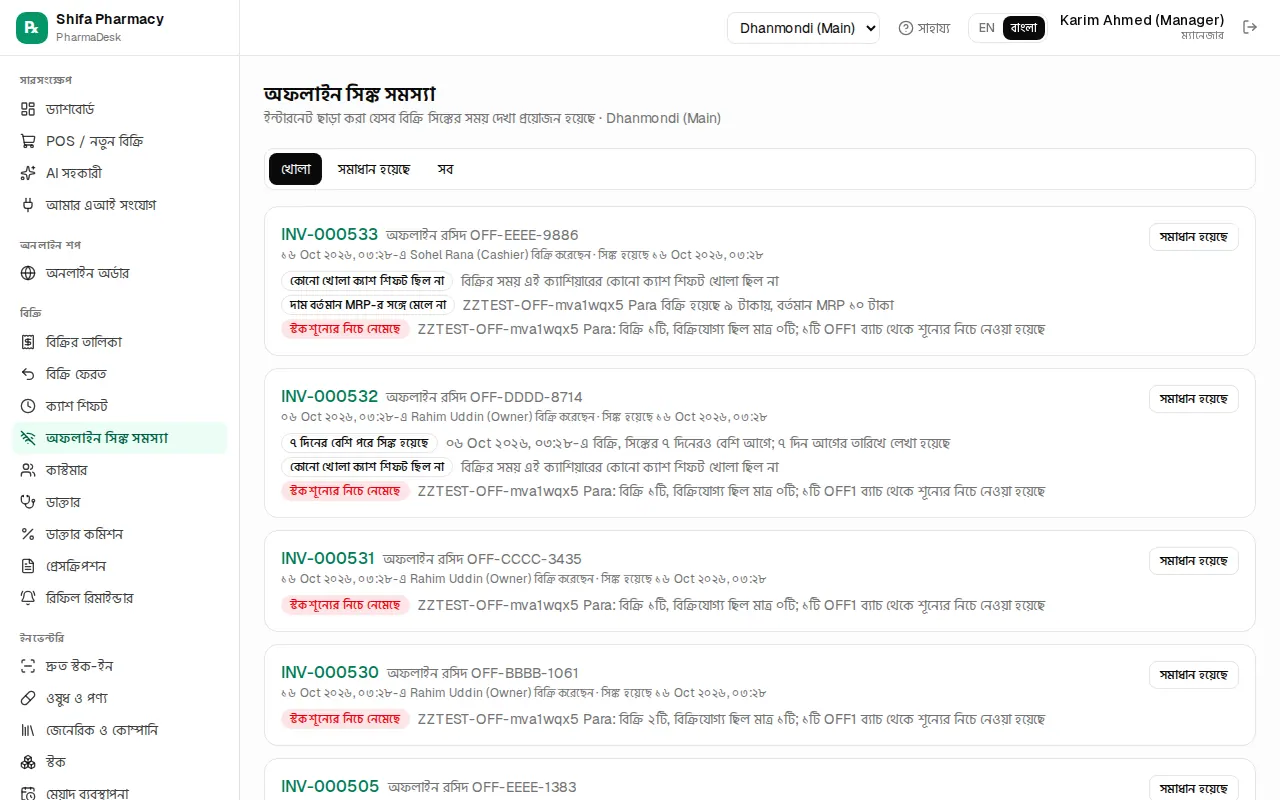Open জেনেরিক ও কোম্পানি in the sidebar
This screenshot has height=800, width=1280.
[x=120, y=730]
